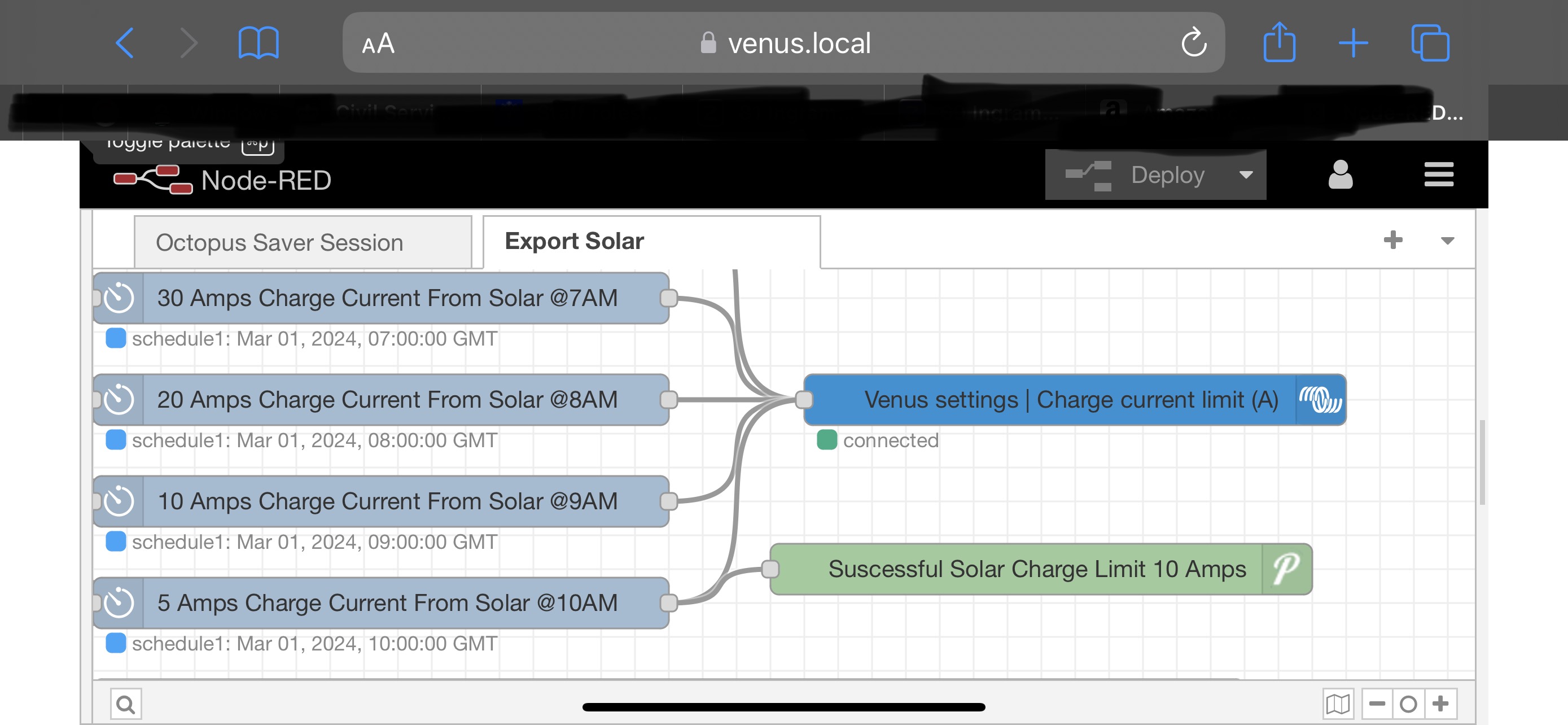Screen dimensions: 1568x725
Task: Open the Node-RED hamburger menu
Action: click(1439, 175)
